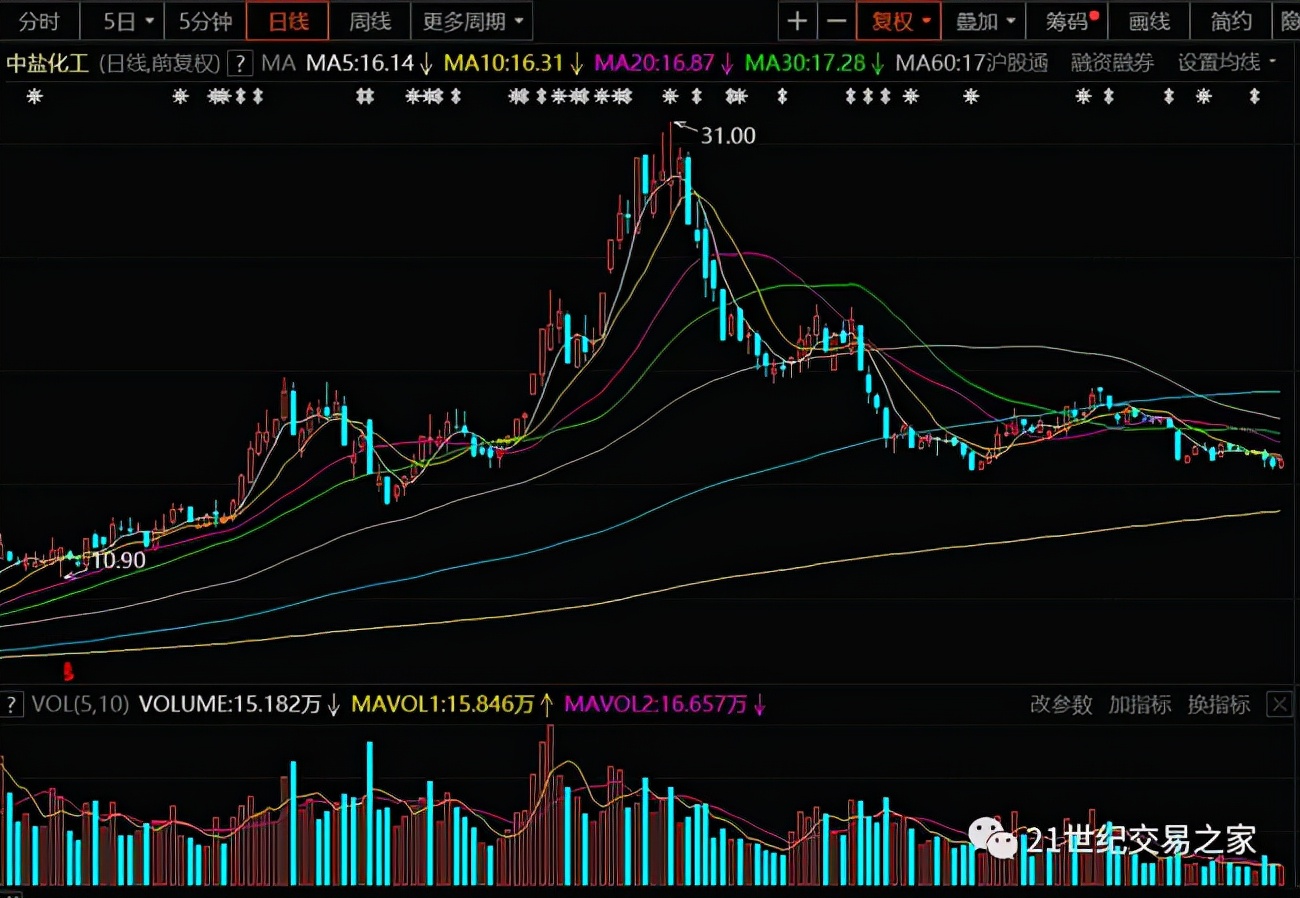Close the VOL indicator panel with X
This screenshot has height=898, width=1300.
1279,704
